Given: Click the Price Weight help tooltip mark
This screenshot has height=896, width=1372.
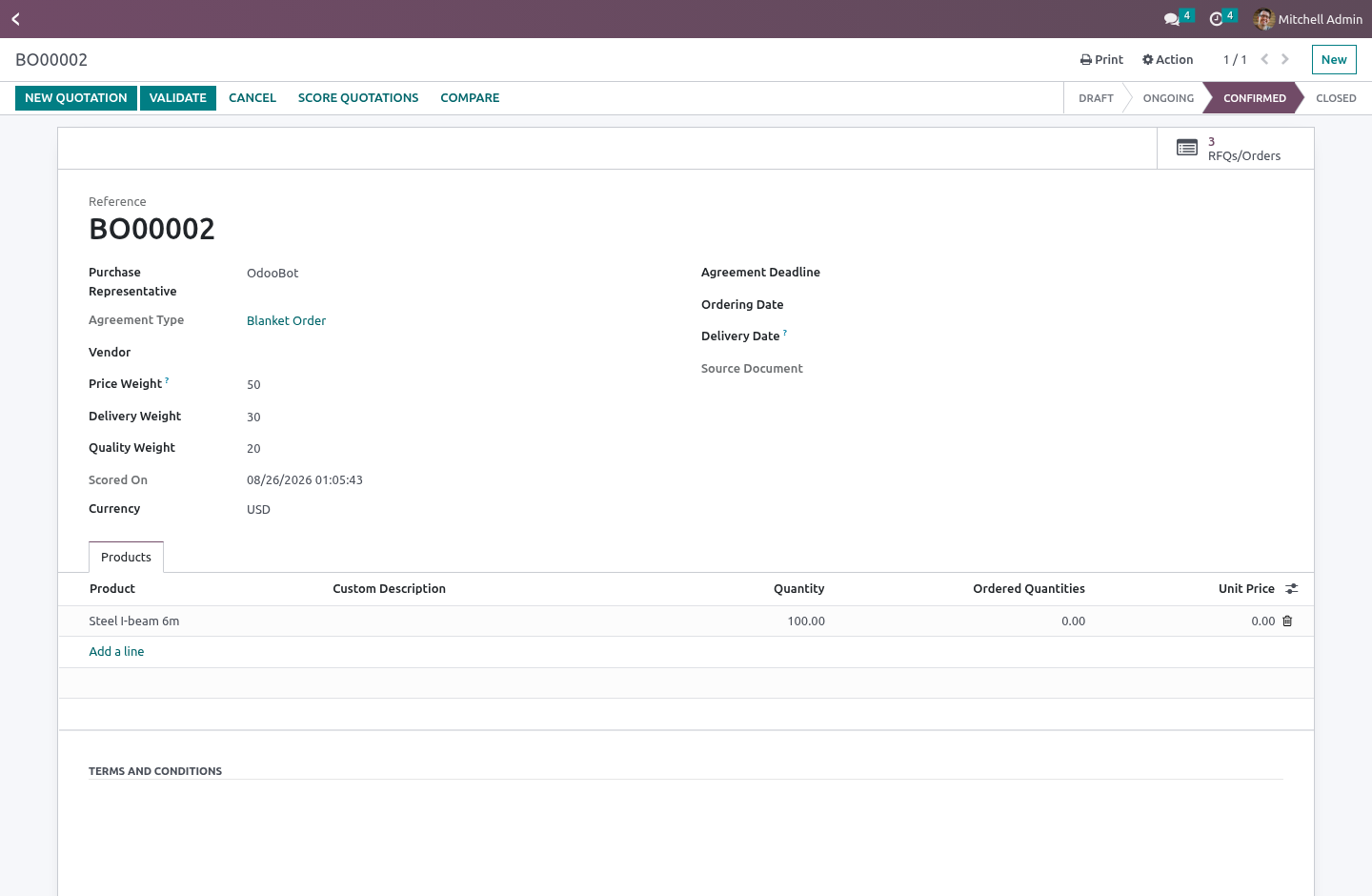Looking at the screenshot, I should (x=167, y=380).
